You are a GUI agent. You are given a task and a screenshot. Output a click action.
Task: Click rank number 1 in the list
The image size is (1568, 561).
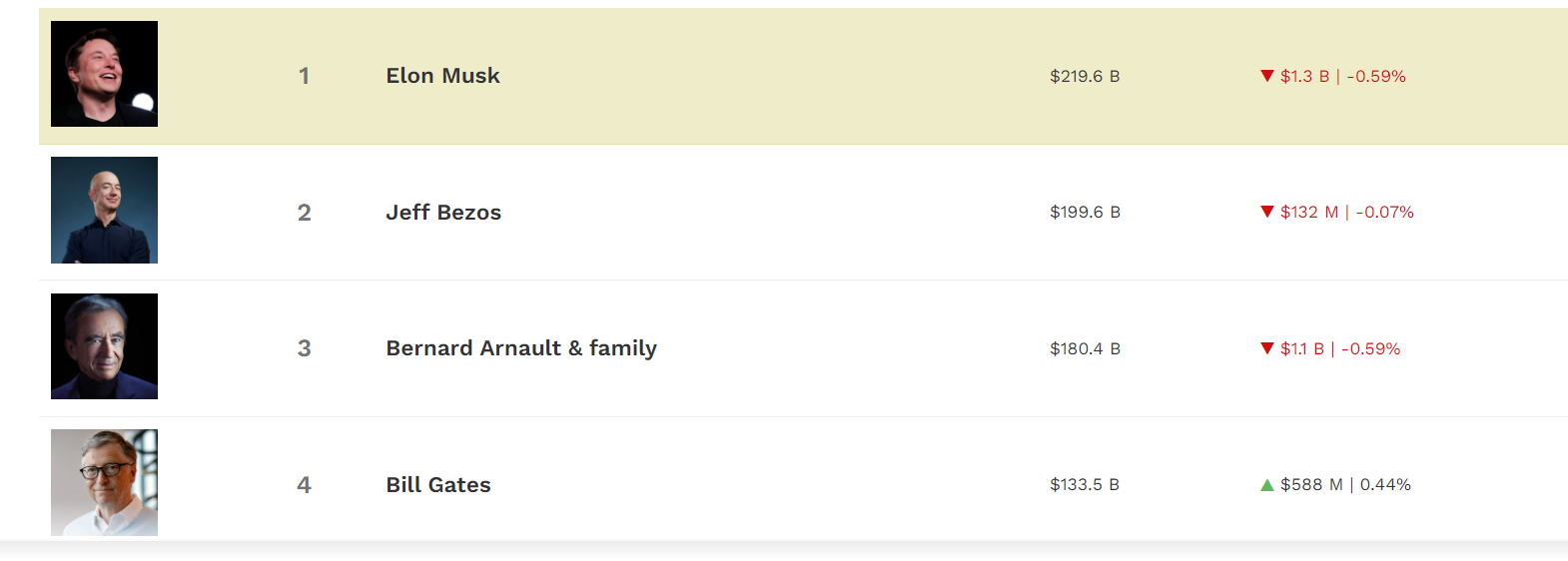[304, 76]
